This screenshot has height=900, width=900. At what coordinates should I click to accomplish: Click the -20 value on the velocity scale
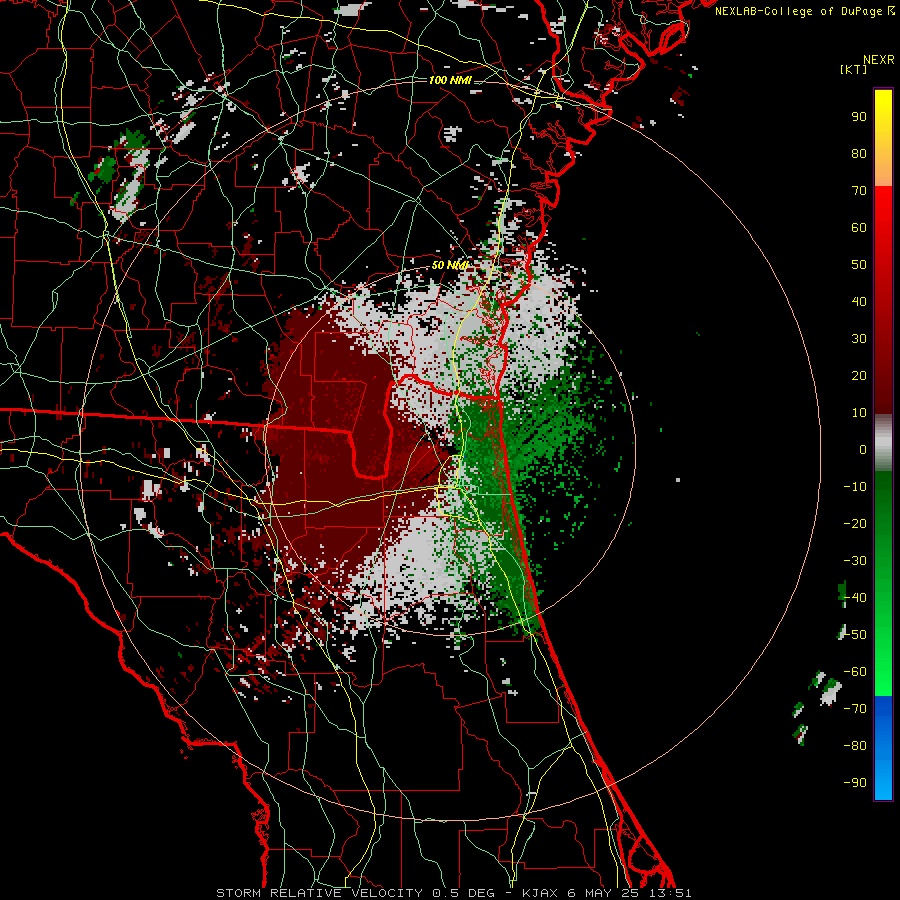coord(855,524)
